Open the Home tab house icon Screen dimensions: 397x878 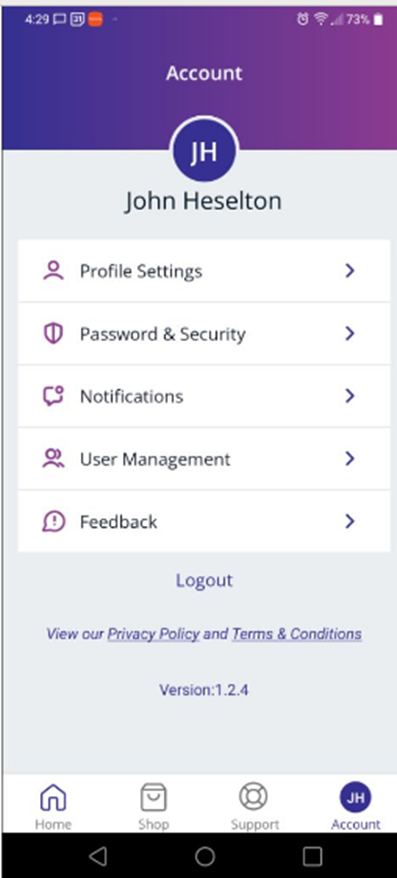click(53, 797)
